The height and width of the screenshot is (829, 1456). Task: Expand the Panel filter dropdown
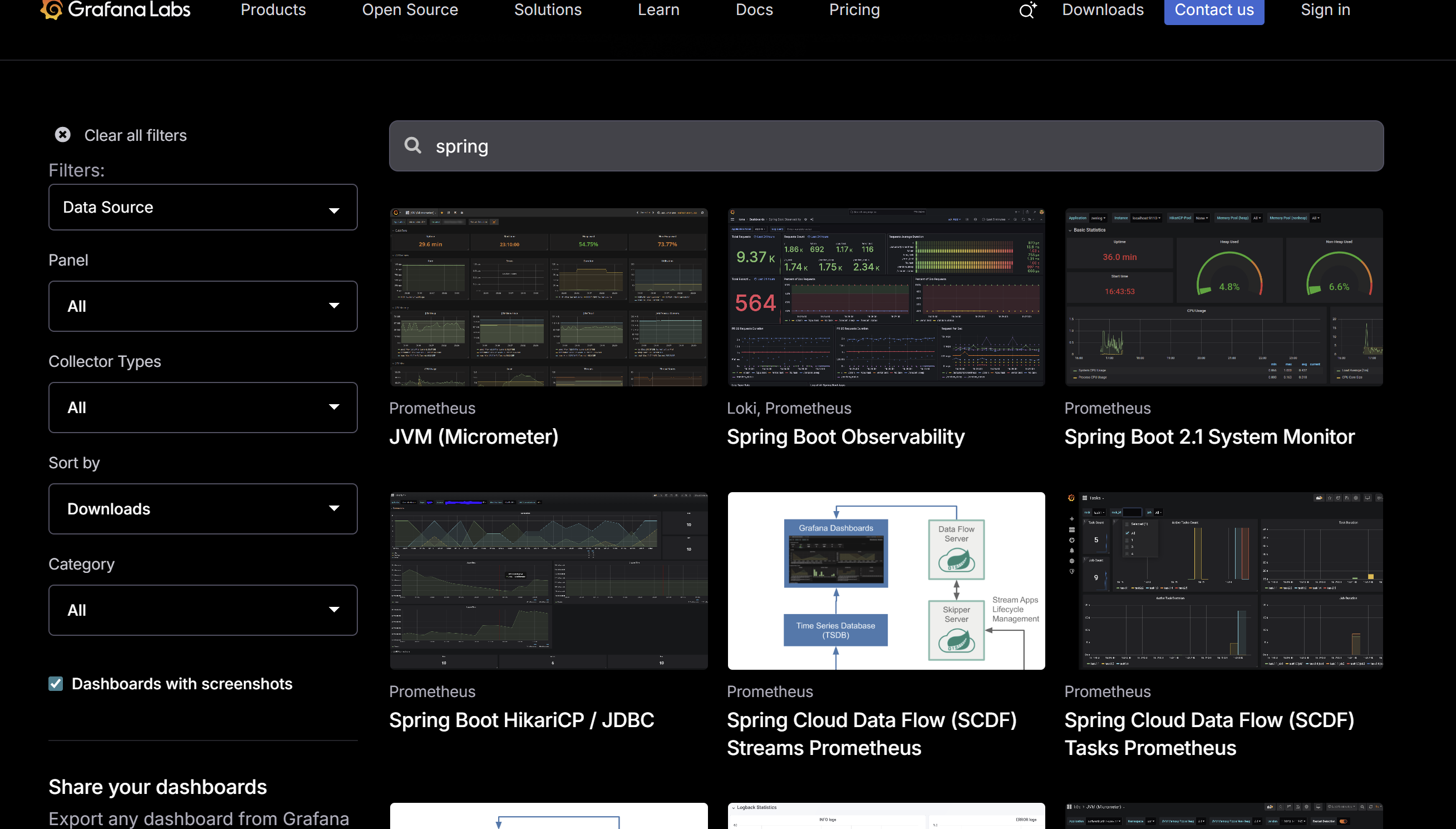[203, 306]
